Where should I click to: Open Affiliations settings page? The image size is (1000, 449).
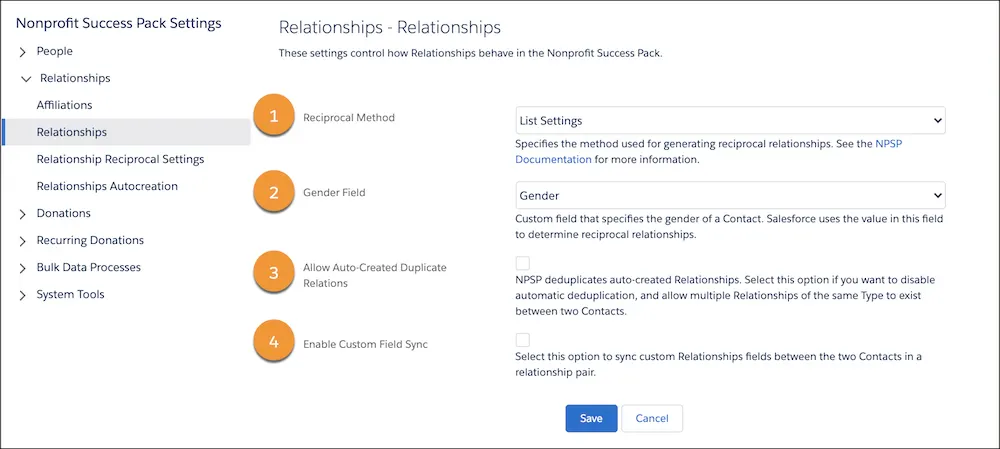[64, 105]
